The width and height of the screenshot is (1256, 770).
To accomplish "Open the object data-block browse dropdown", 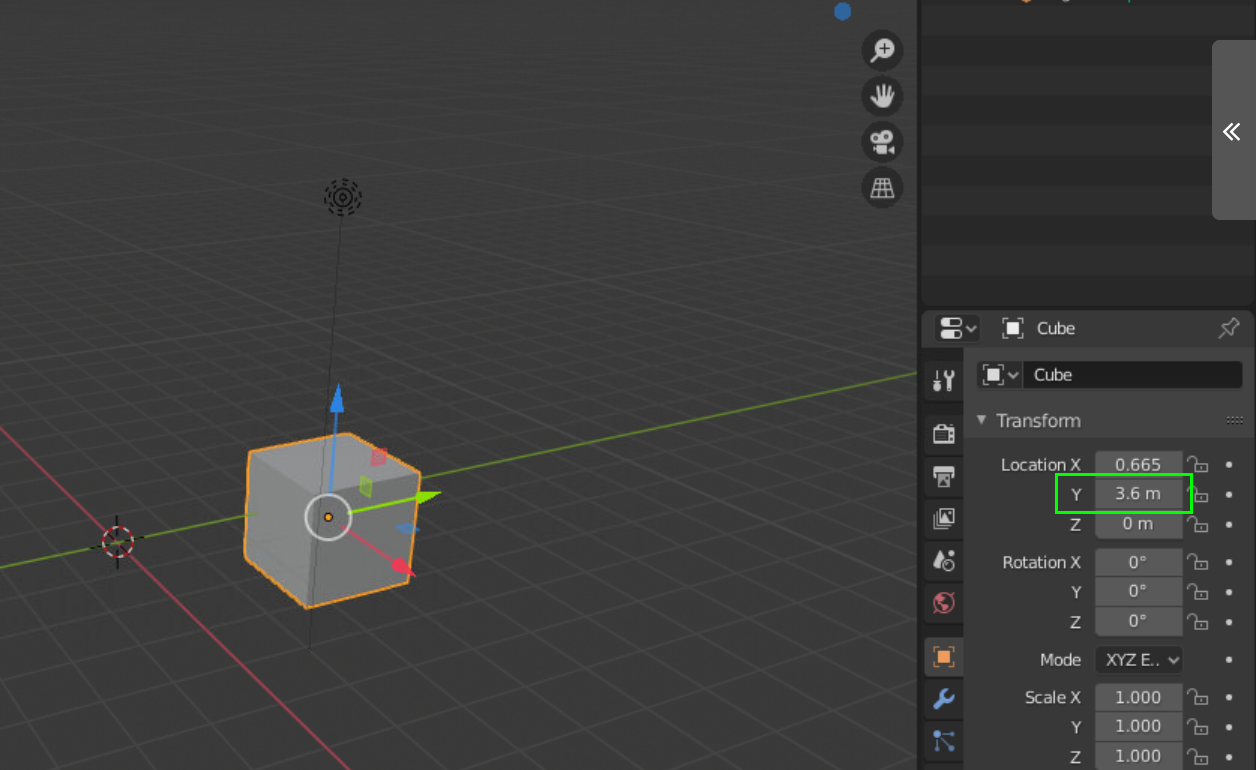I will point(1000,375).
